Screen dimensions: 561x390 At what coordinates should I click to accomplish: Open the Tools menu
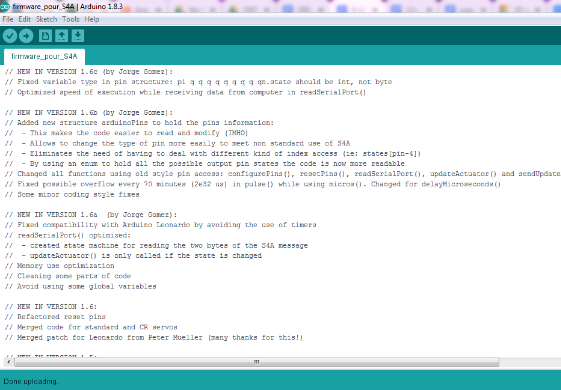(x=70, y=19)
